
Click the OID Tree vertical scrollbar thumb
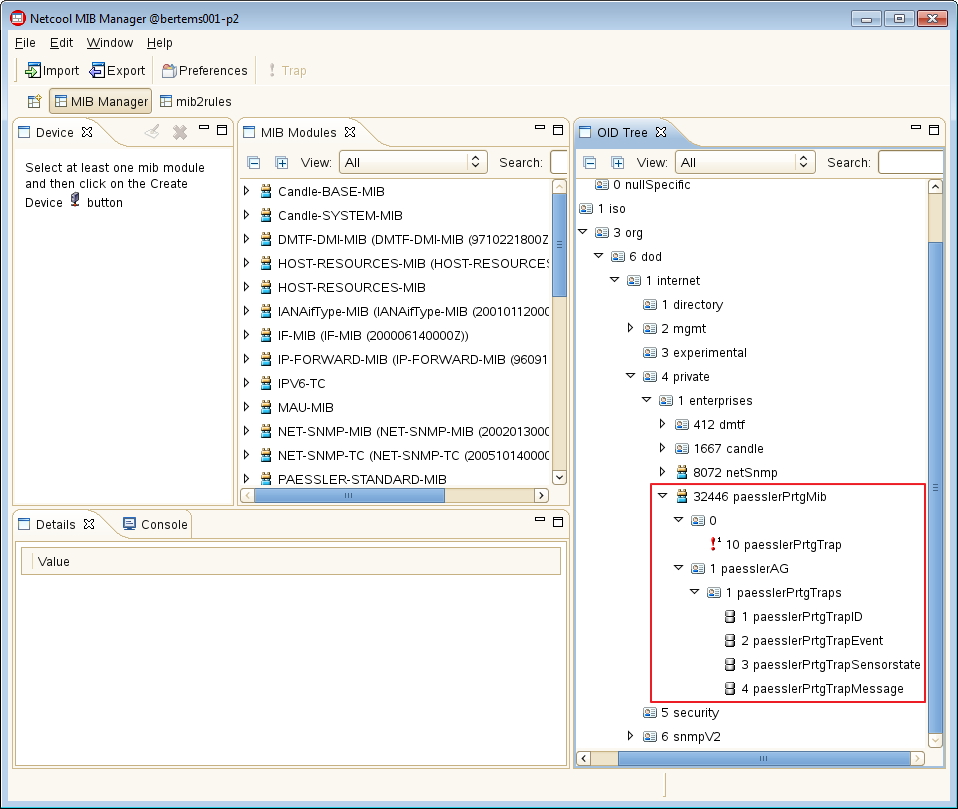point(935,487)
